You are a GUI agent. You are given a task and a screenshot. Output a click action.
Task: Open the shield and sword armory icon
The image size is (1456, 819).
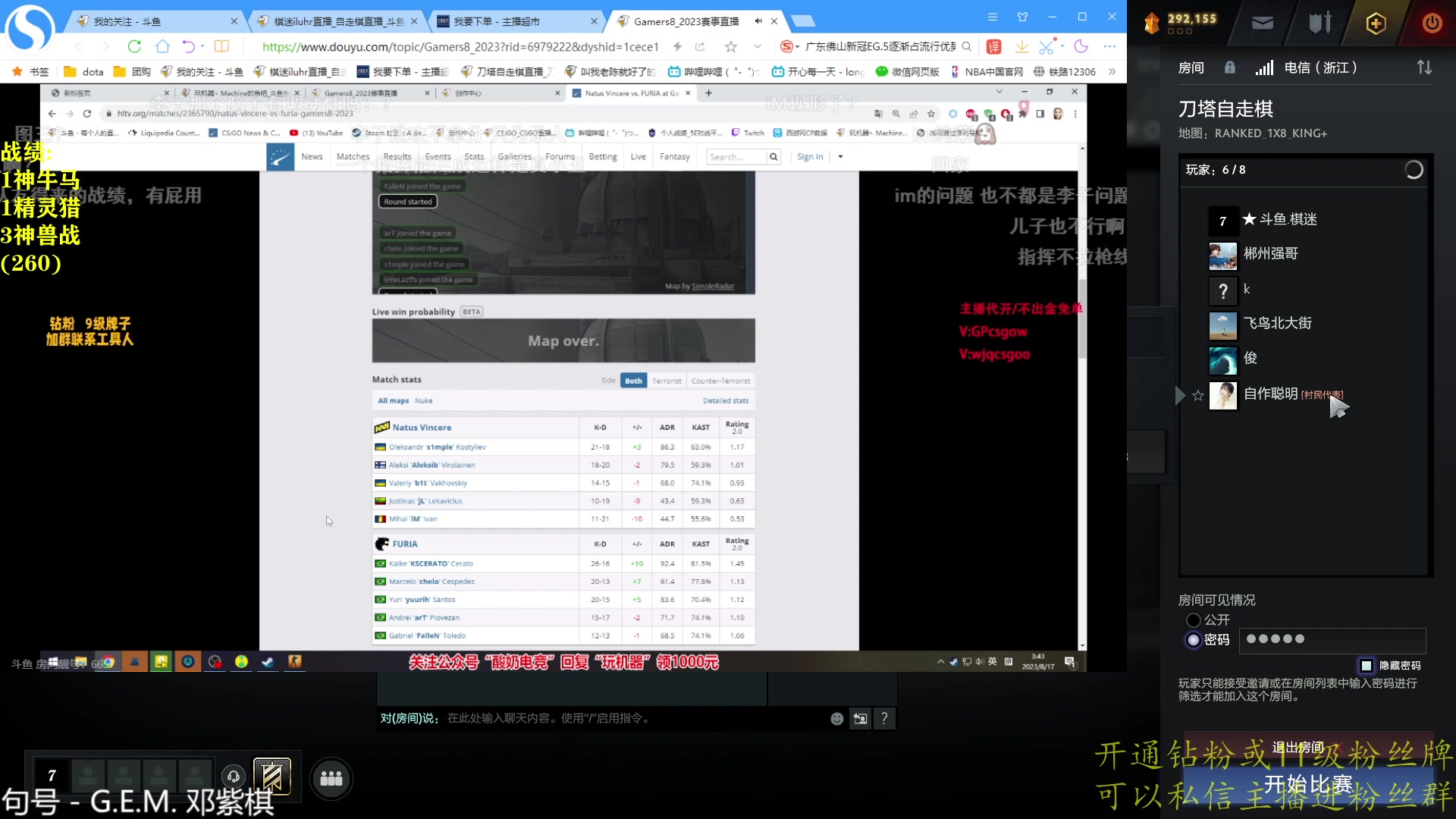[1320, 23]
